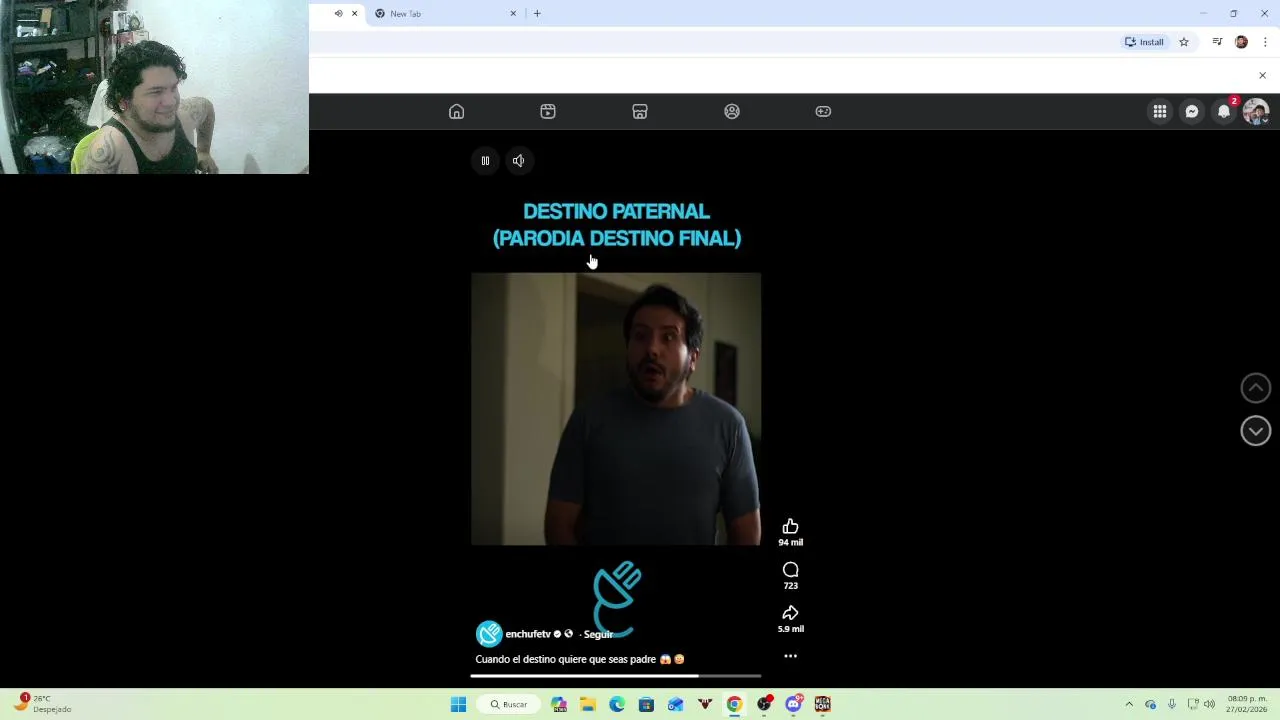Open the Gaming controller icon
The height and width of the screenshot is (720, 1280).
point(823,111)
